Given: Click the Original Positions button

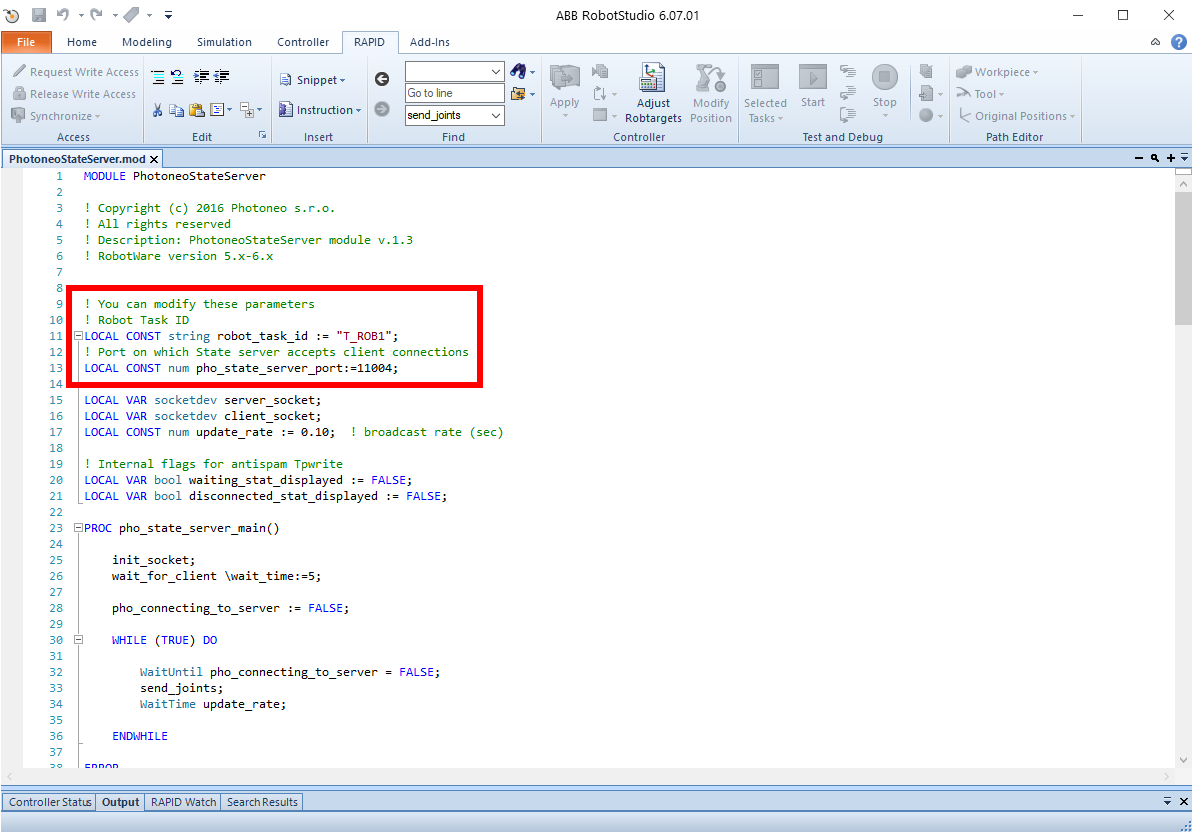Looking at the screenshot, I should tap(1016, 116).
